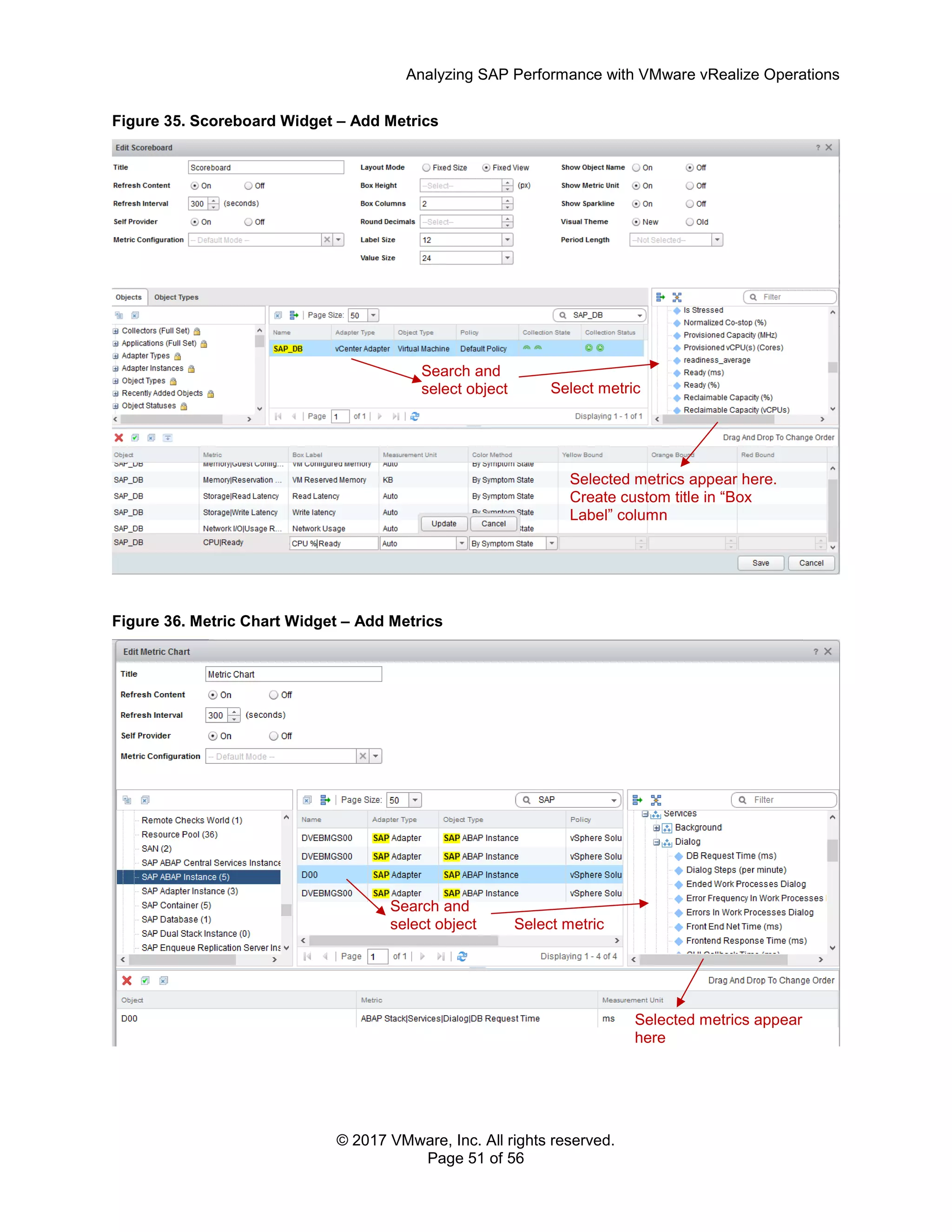The image size is (952, 1232).
Task: Click Cancel button next to Update
Action: point(494,524)
